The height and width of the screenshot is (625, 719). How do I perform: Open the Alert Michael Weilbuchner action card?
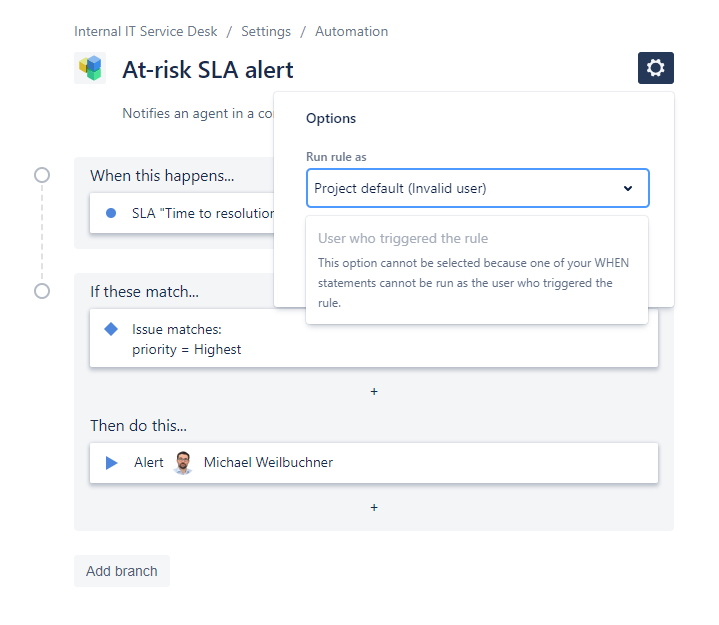click(x=374, y=463)
